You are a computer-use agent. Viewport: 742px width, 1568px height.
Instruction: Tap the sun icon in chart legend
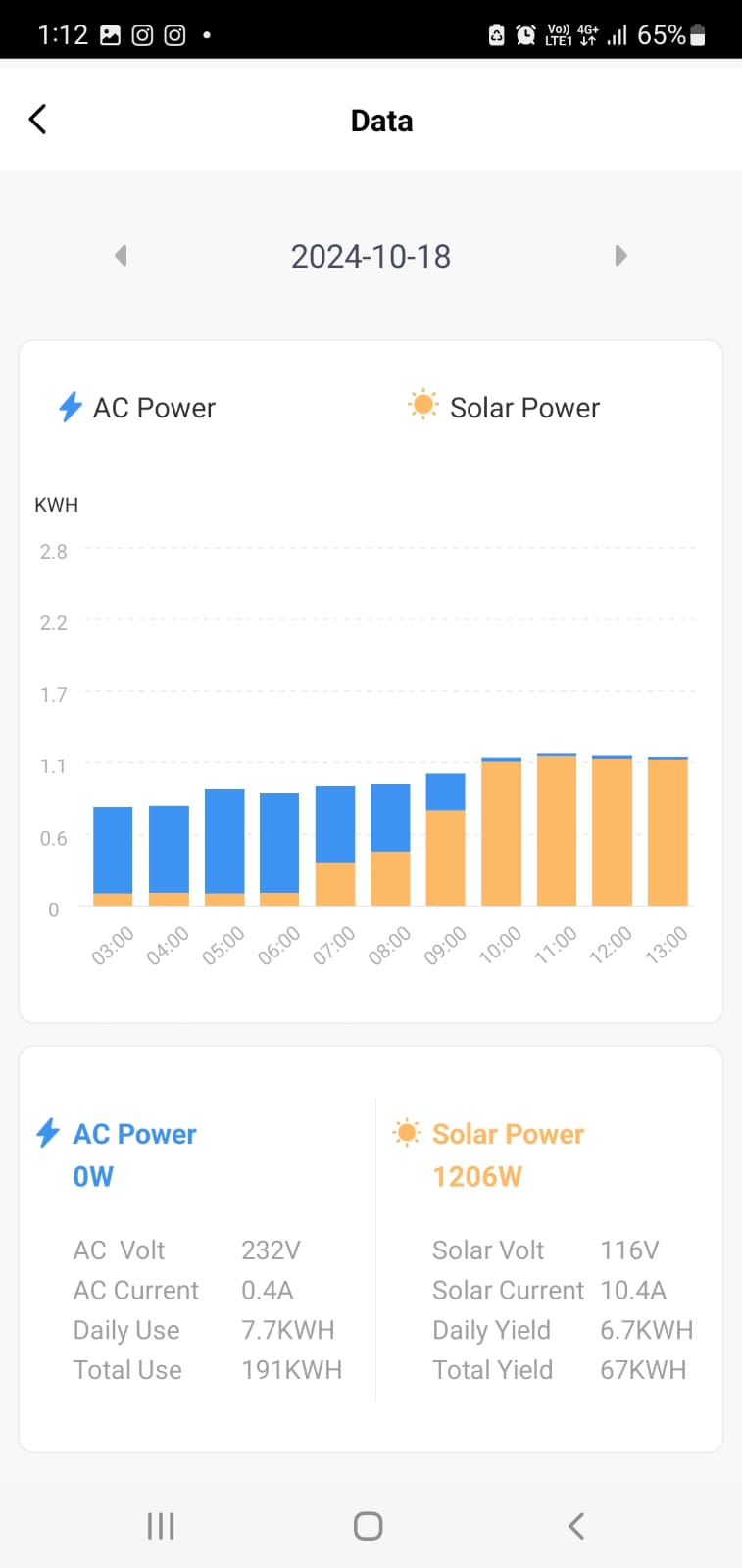point(423,405)
